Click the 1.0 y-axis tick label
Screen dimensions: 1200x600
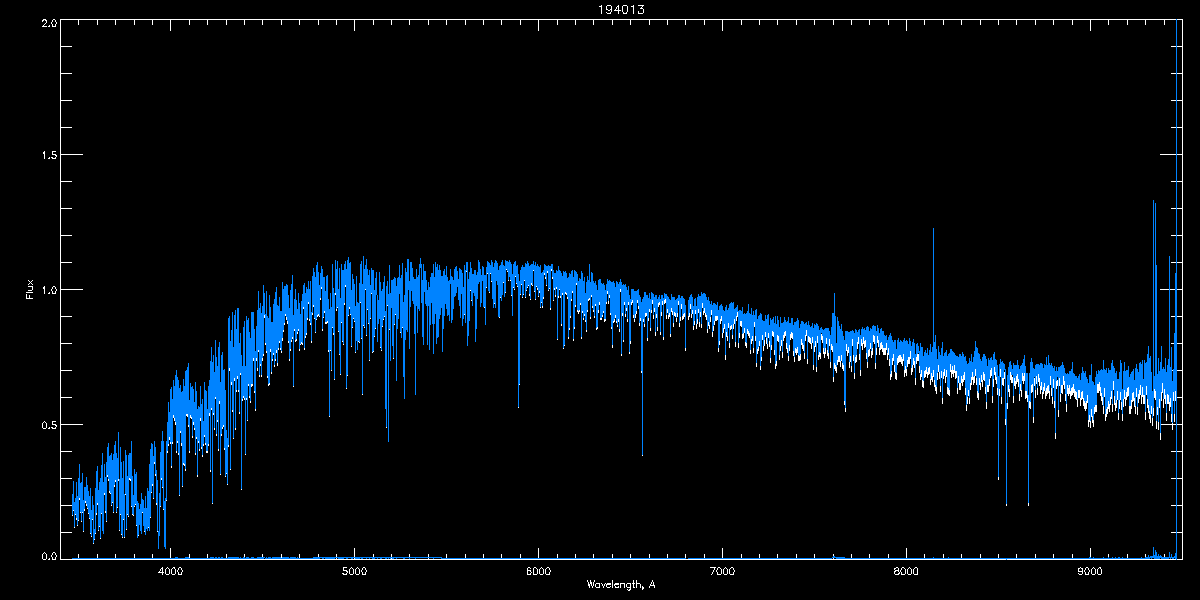tap(47, 290)
